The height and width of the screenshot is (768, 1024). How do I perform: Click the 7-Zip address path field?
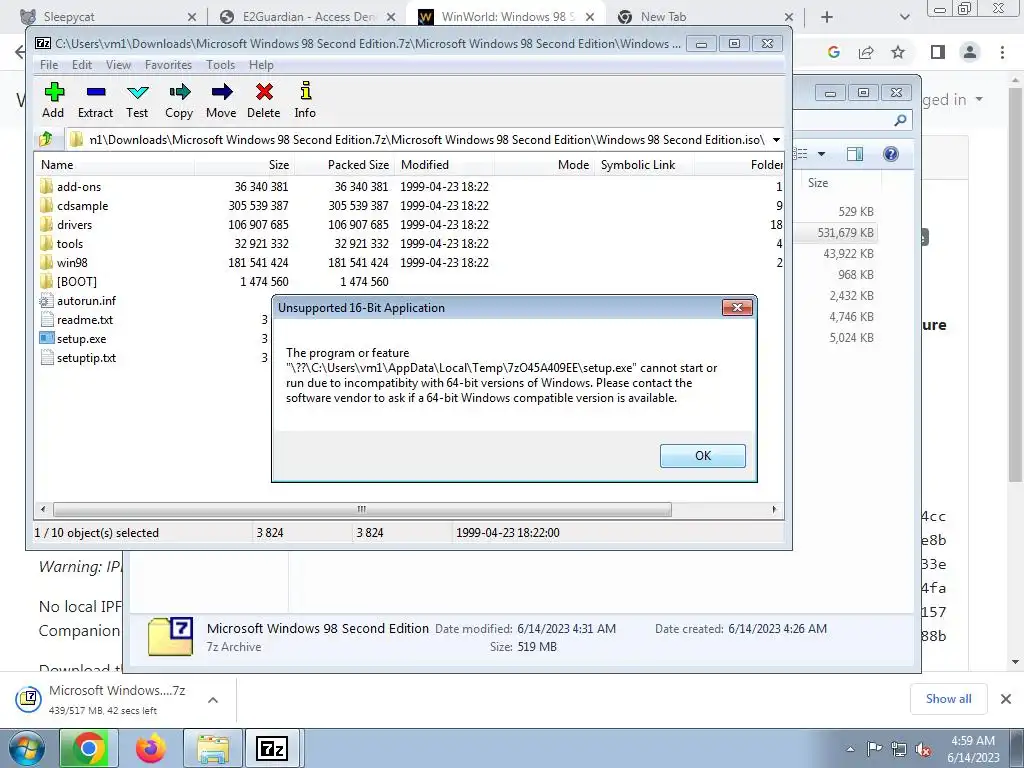[418, 140]
